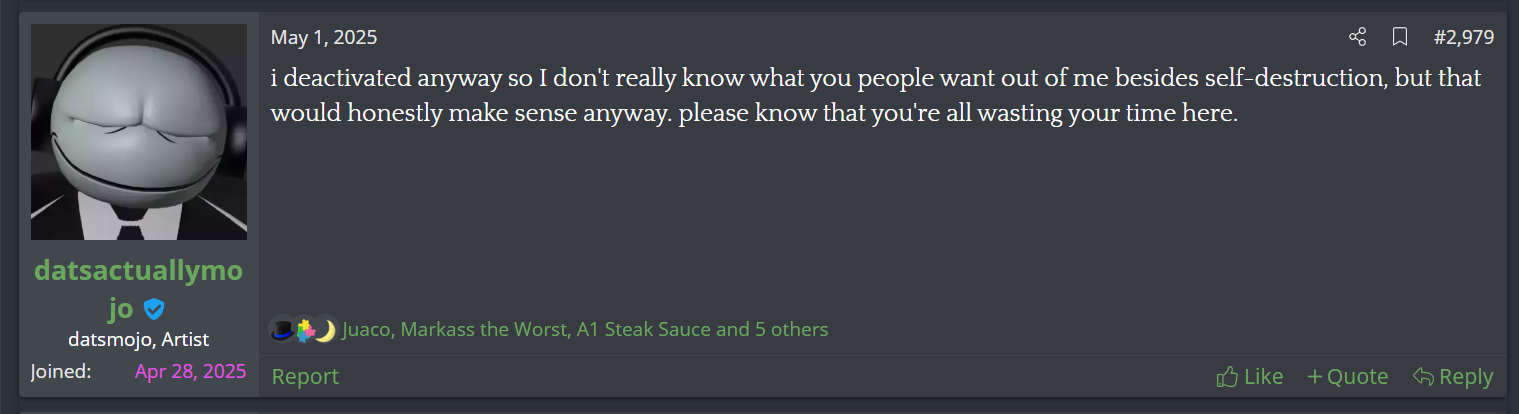Bookmark this post
Image resolution: width=1519 pixels, height=414 pixels.
click(x=1400, y=38)
